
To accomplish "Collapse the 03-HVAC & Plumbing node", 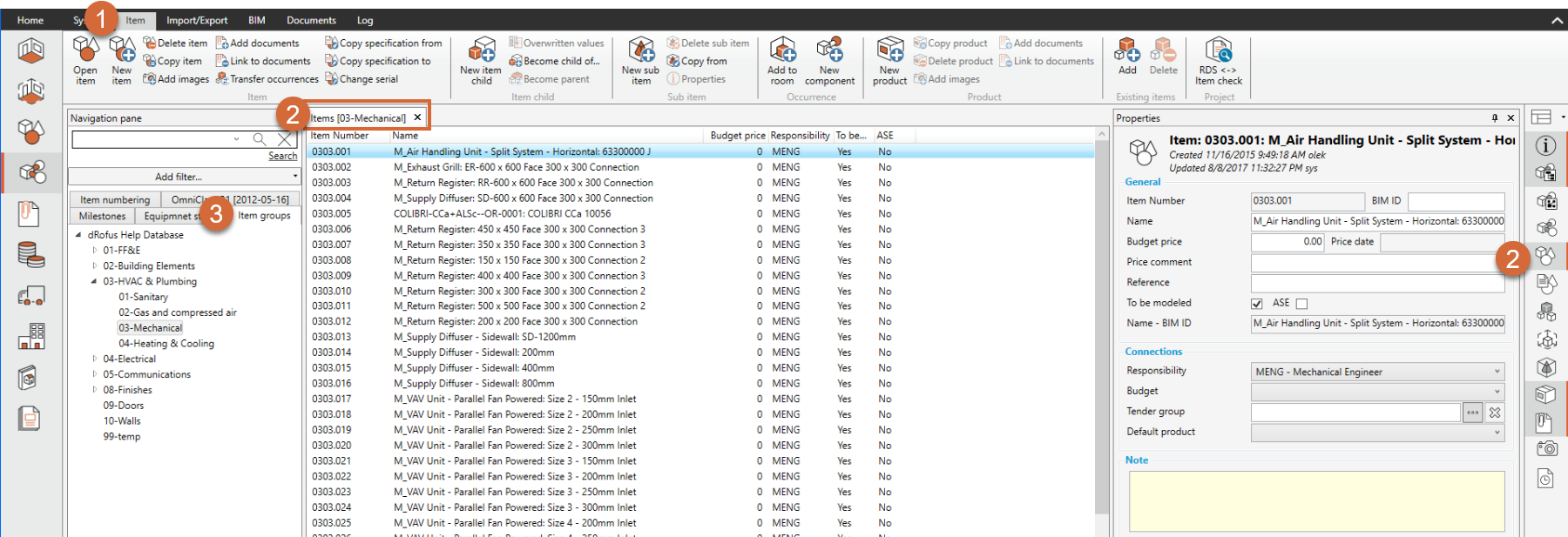I will tap(94, 281).
